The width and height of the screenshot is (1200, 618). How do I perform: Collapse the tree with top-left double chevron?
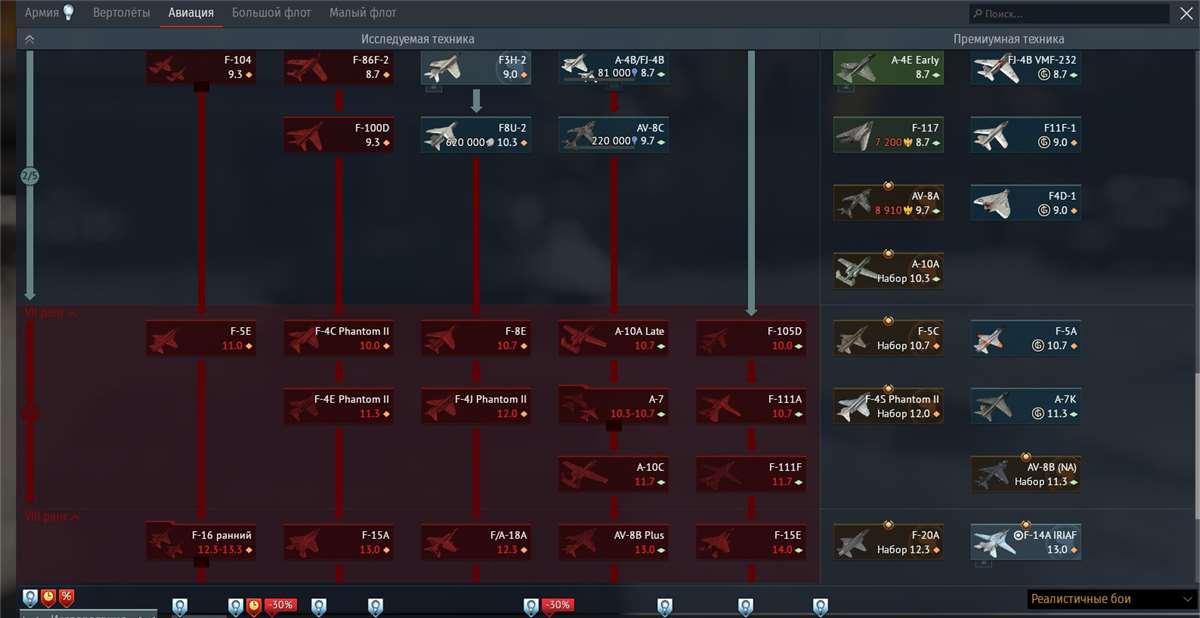pyautogui.click(x=29, y=39)
